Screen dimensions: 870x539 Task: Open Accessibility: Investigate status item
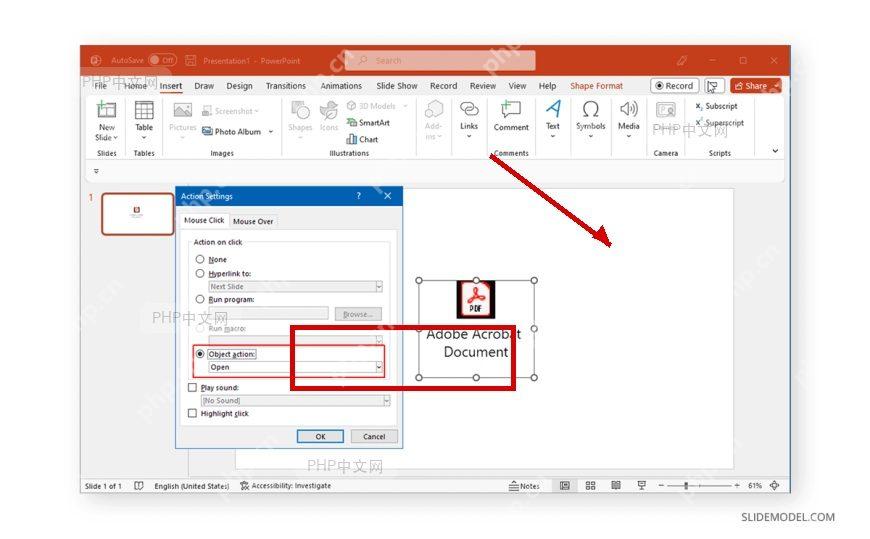pyautogui.click(x=285, y=486)
